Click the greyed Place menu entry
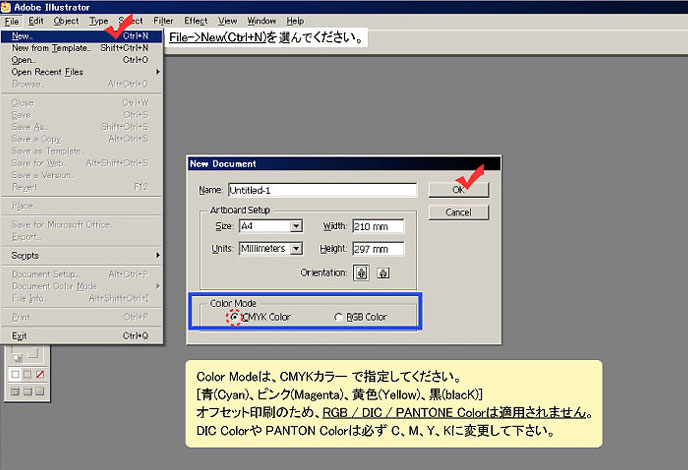 coord(82,206)
